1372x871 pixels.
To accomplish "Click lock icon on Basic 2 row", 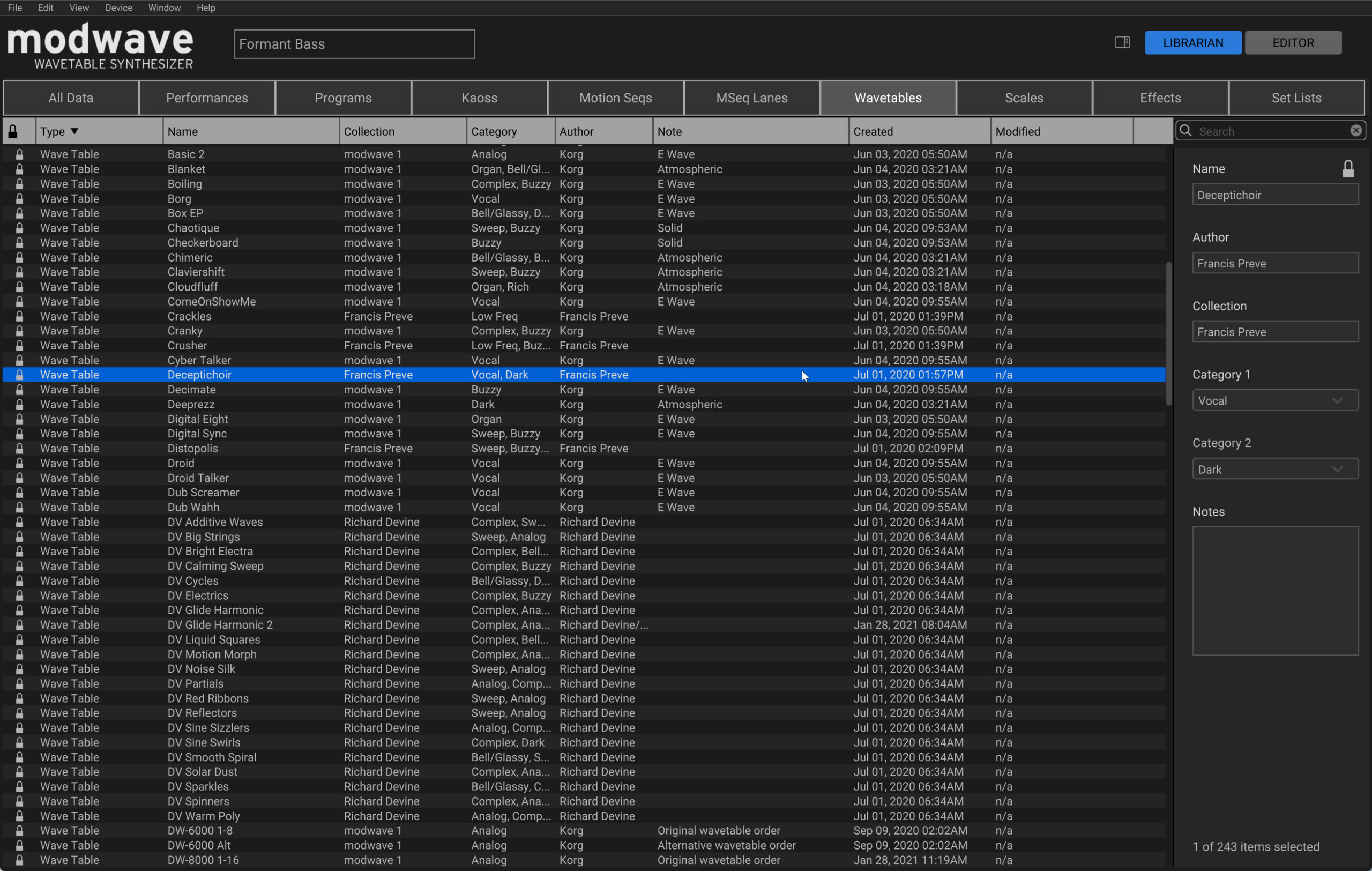I will pos(19,154).
